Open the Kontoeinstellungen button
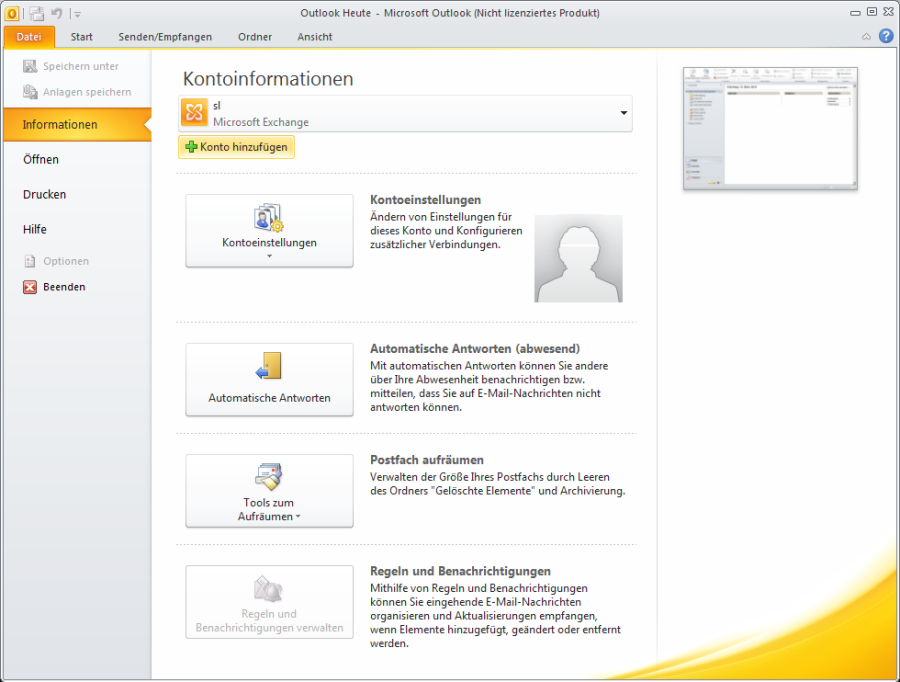Viewport: 900px width, 682px height. [269, 231]
